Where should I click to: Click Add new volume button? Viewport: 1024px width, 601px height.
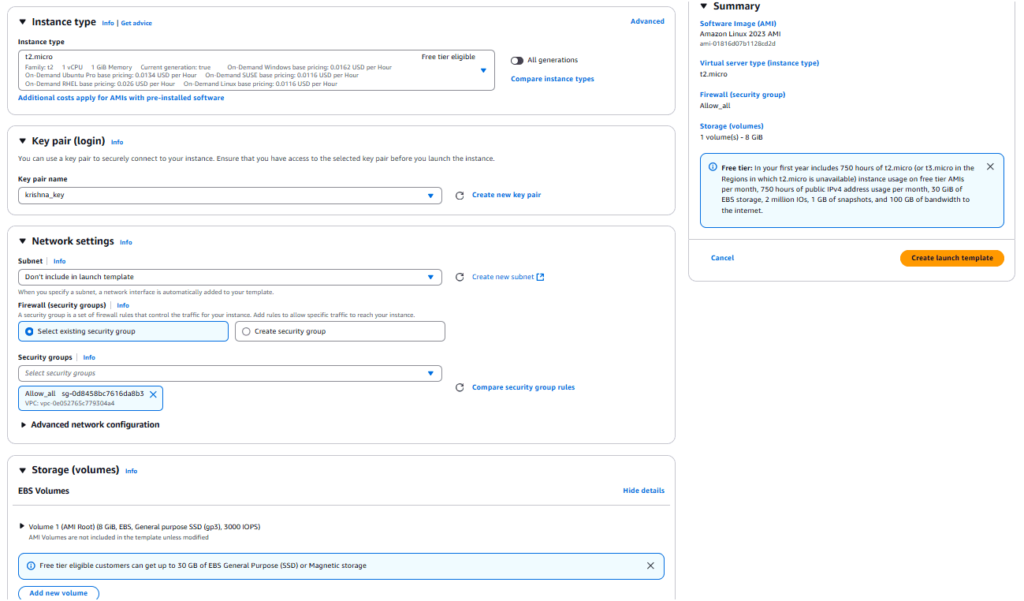[x=59, y=593]
